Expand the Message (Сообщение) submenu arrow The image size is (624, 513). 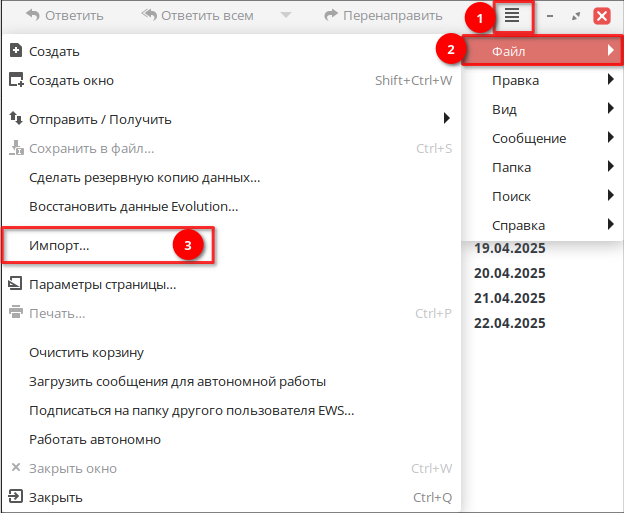pos(611,137)
